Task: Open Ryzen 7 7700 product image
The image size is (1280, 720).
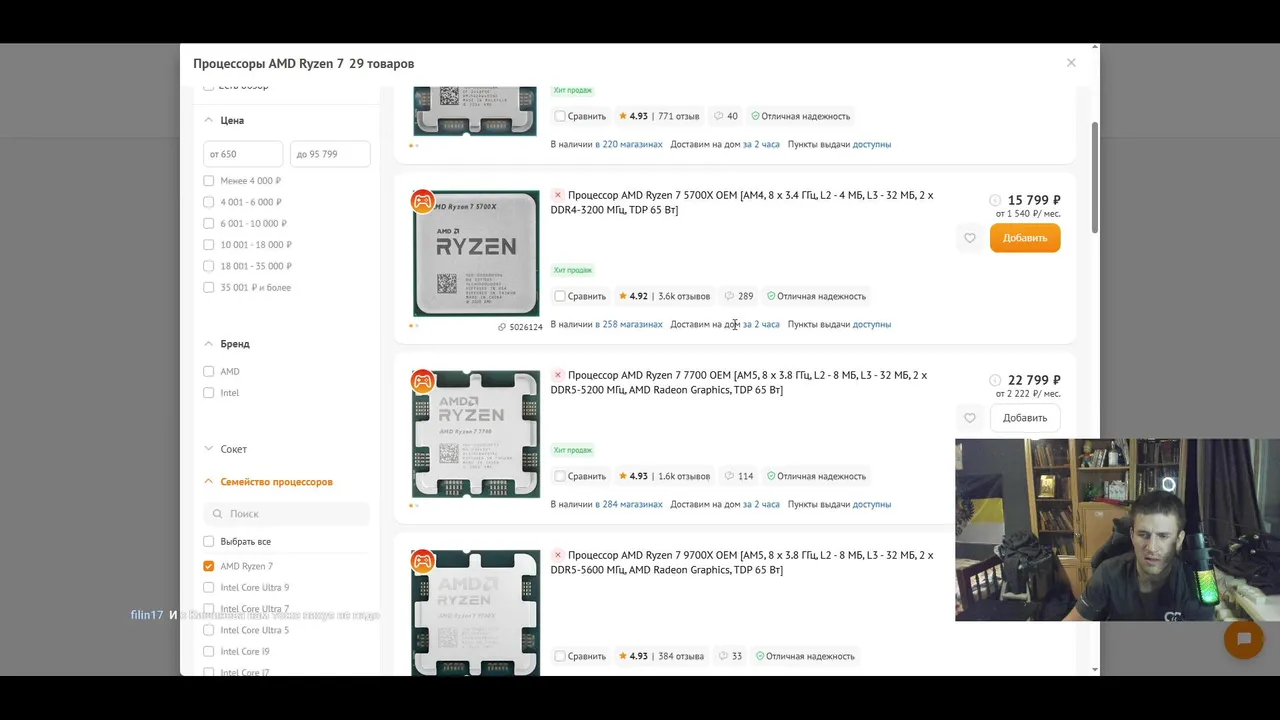Action: coord(476,434)
